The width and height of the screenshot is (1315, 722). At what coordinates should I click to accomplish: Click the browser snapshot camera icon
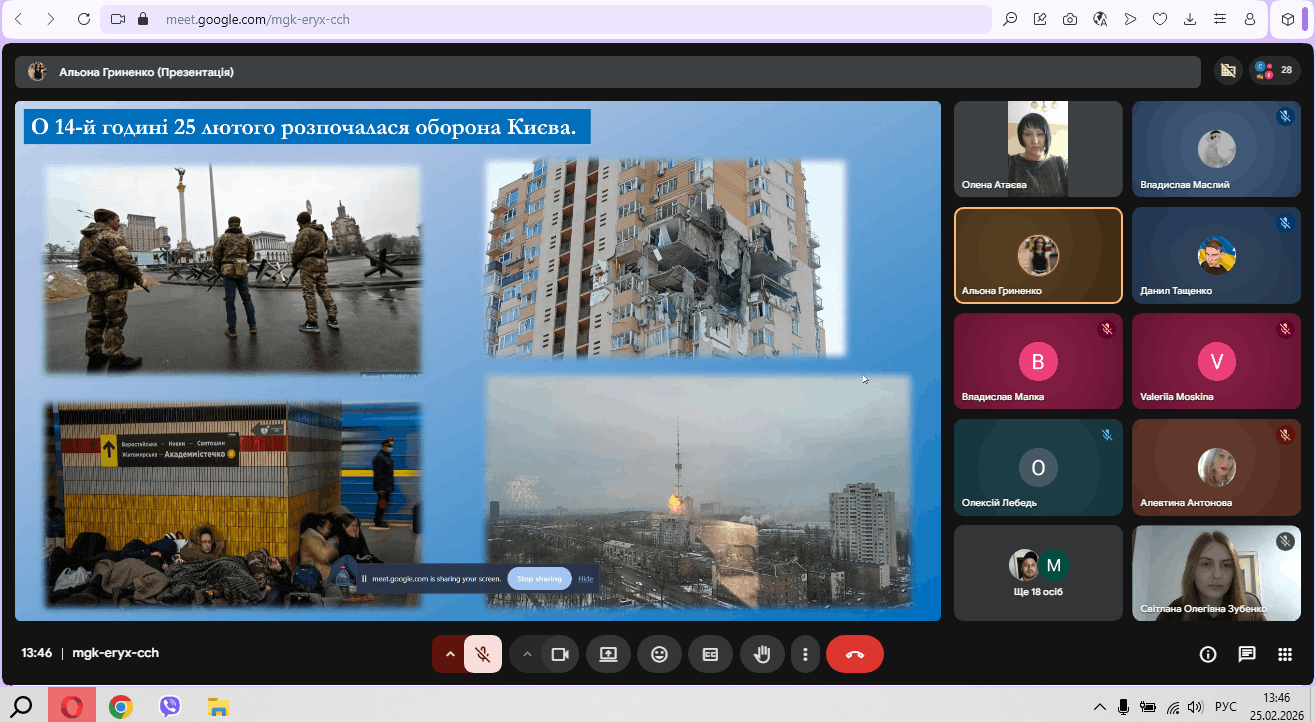tap(1070, 19)
